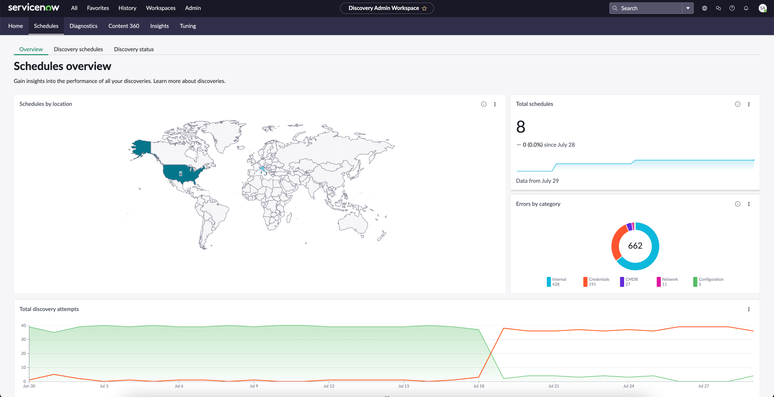Expand the search scope dropdown arrow
The image size is (774, 397).
click(x=688, y=8)
